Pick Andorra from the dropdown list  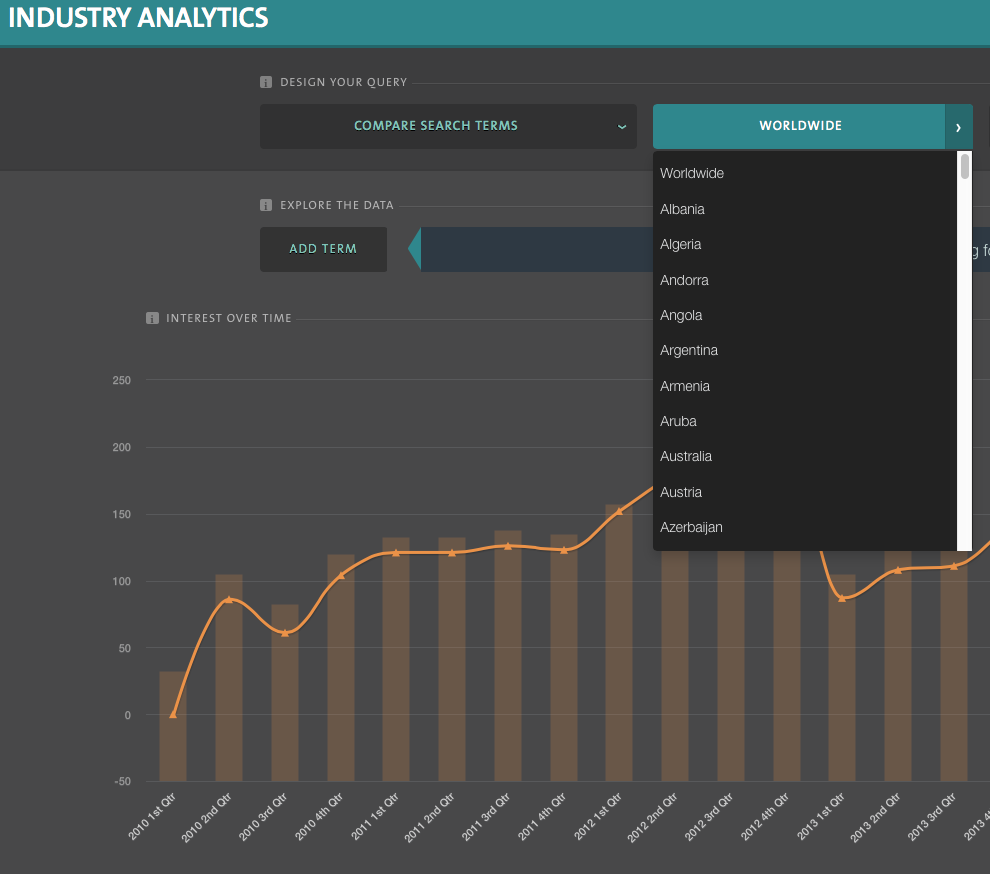point(684,280)
